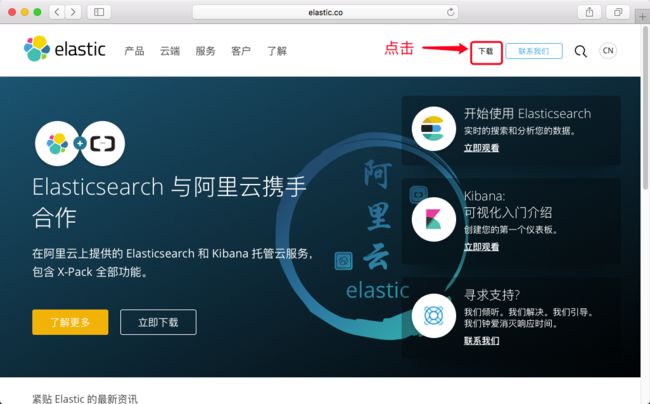The width and height of the screenshot is (650, 404).
Task: Click the 下载 download button
Action: [x=486, y=52]
